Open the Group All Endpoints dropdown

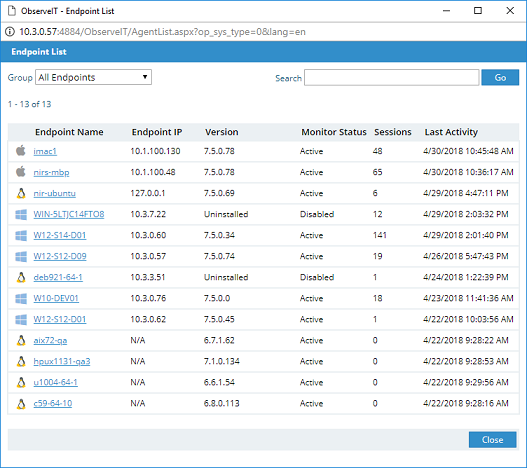coord(93,77)
